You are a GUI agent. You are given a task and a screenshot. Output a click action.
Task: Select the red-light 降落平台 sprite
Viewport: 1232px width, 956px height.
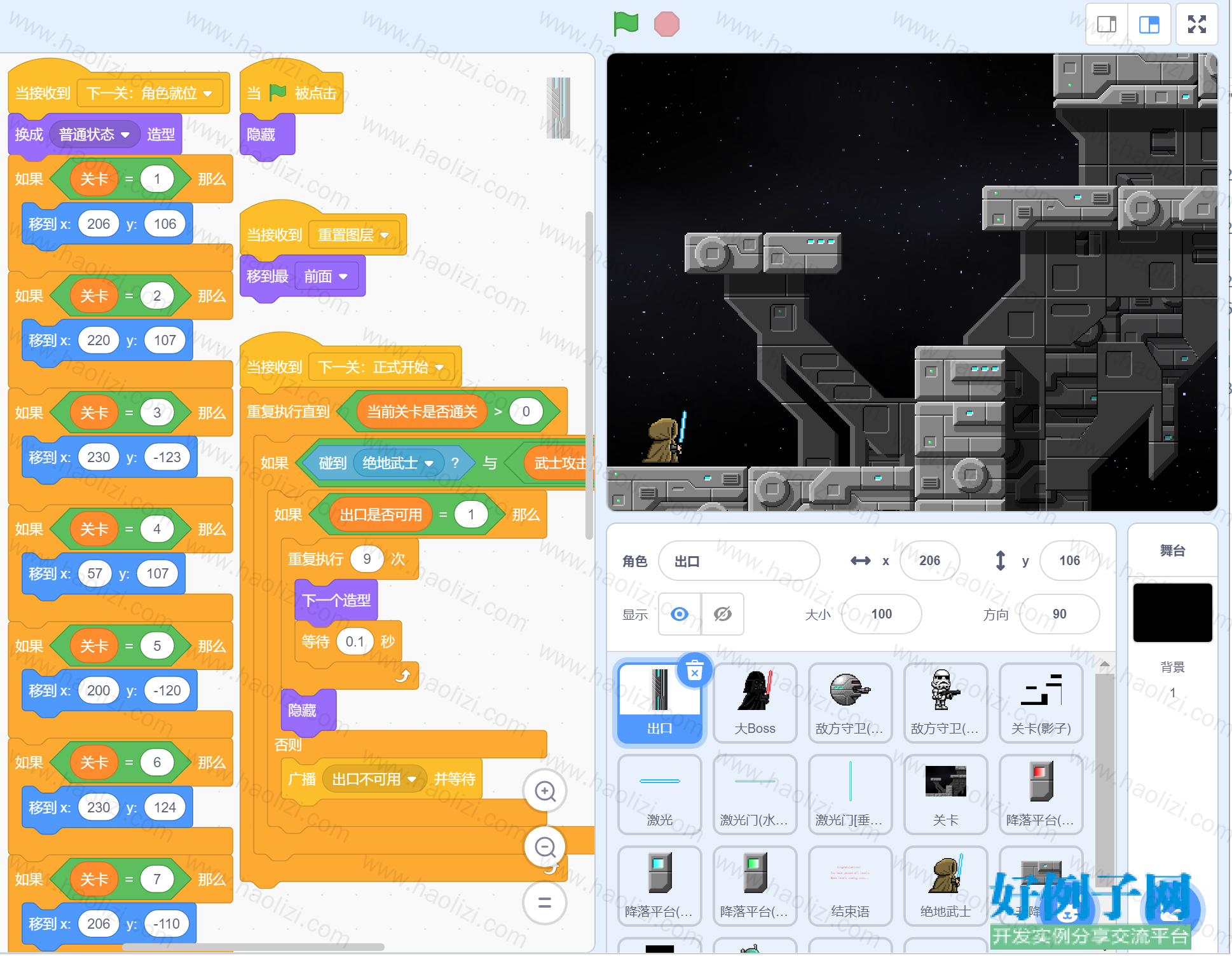[1041, 795]
